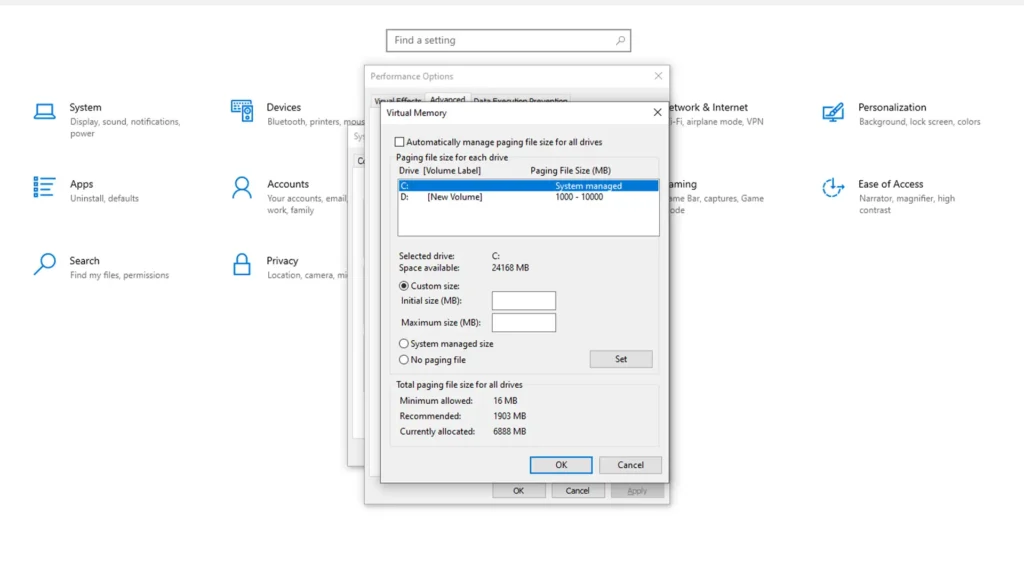Open the Personalization settings title
Screen dimensions: 1024x576
pyautogui.click(x=892, y=107)
